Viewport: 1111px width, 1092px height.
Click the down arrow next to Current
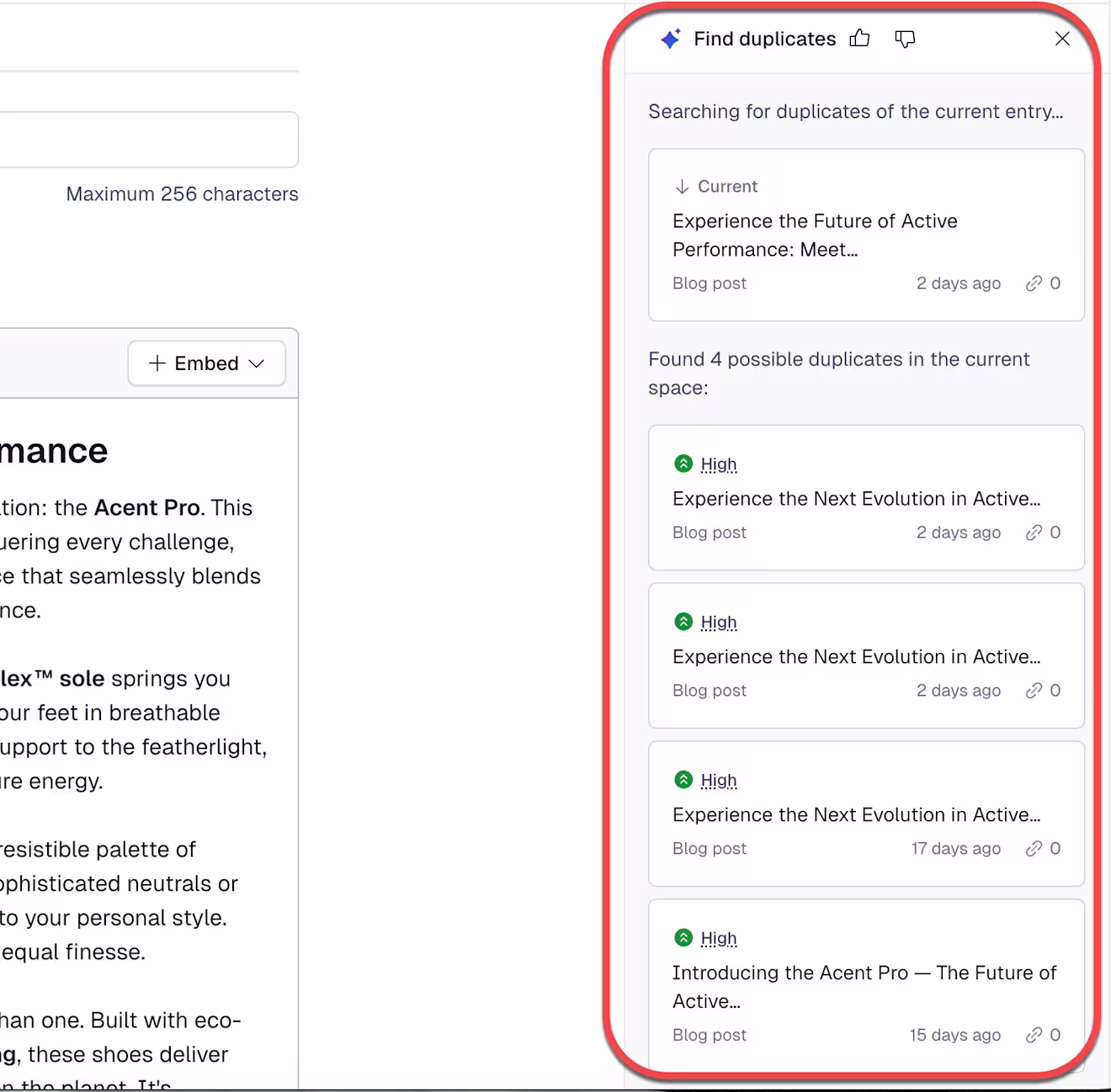[682, 187]
